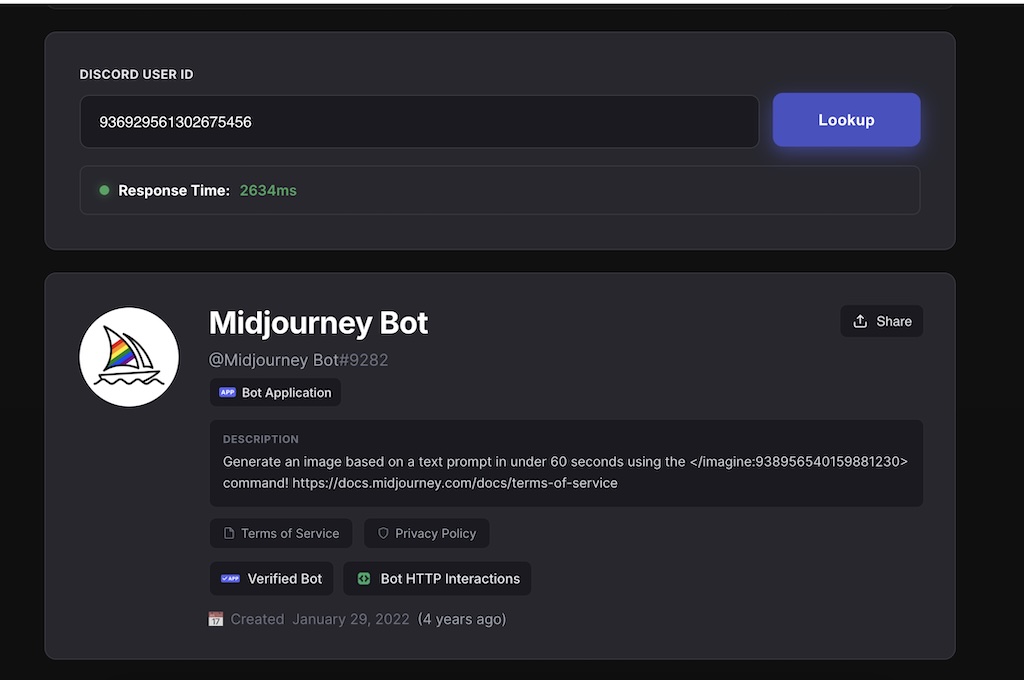Click the imagine command mention in description

[x=798, y=461]
